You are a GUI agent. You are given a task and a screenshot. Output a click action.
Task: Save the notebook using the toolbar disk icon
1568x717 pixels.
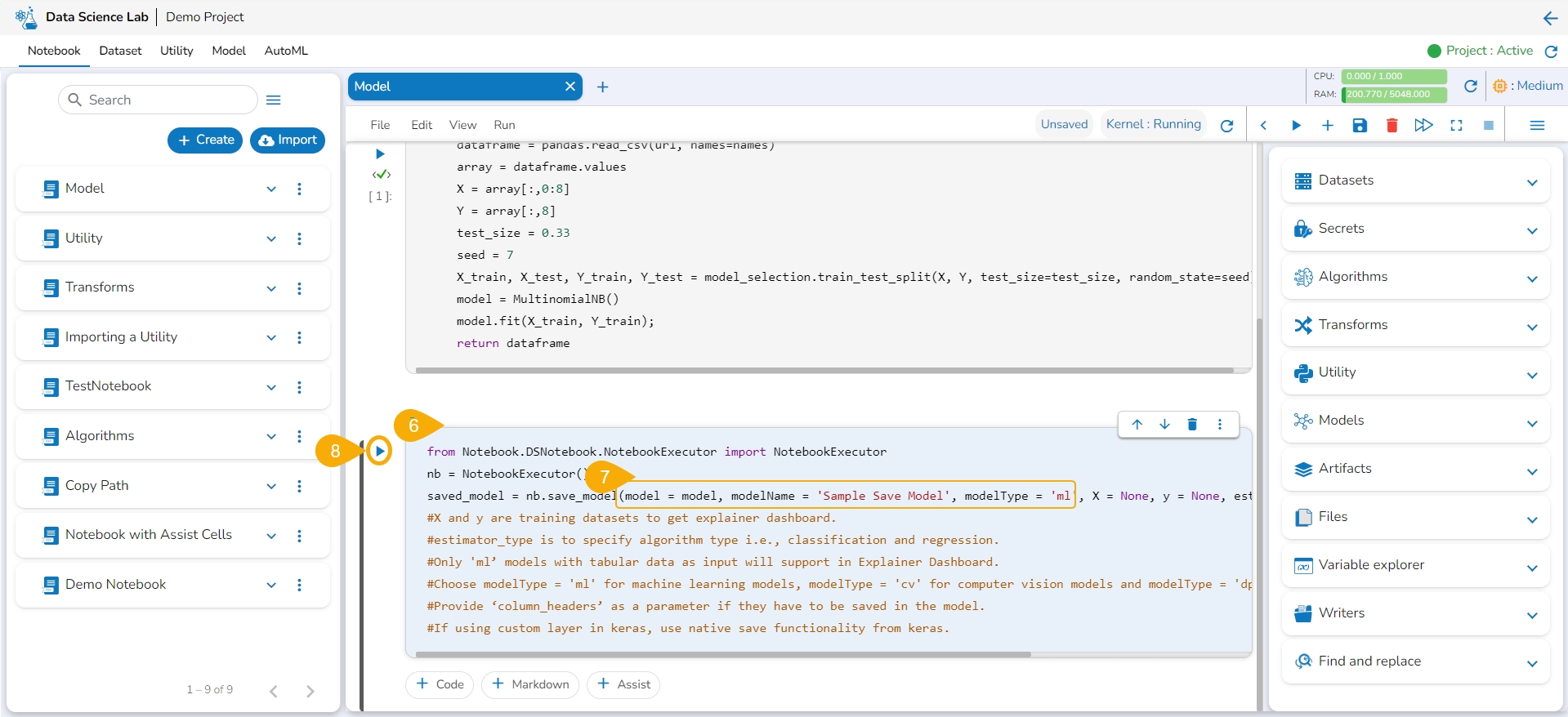pyautogui.click(x=1360, y=125)
